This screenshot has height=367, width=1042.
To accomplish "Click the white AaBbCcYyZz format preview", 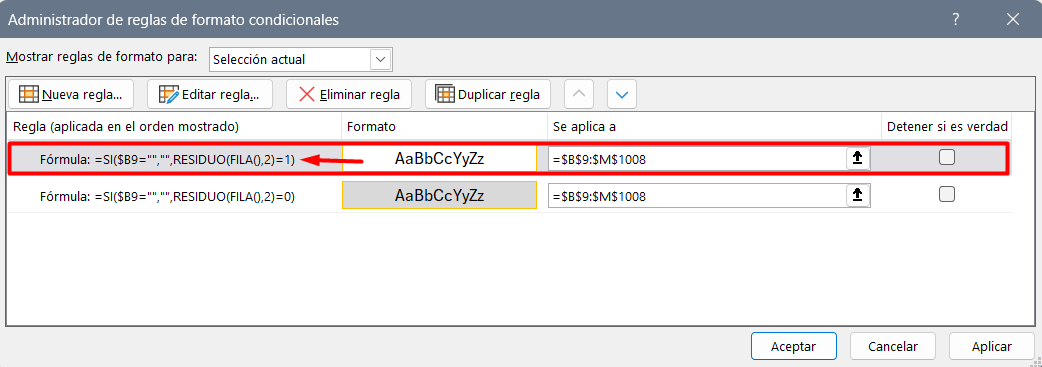I will 439,159.
